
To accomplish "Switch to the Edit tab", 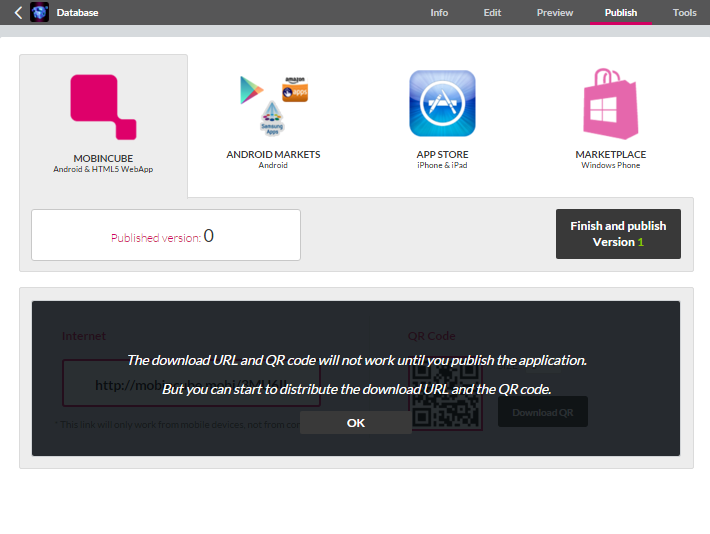I will [492, 13].
